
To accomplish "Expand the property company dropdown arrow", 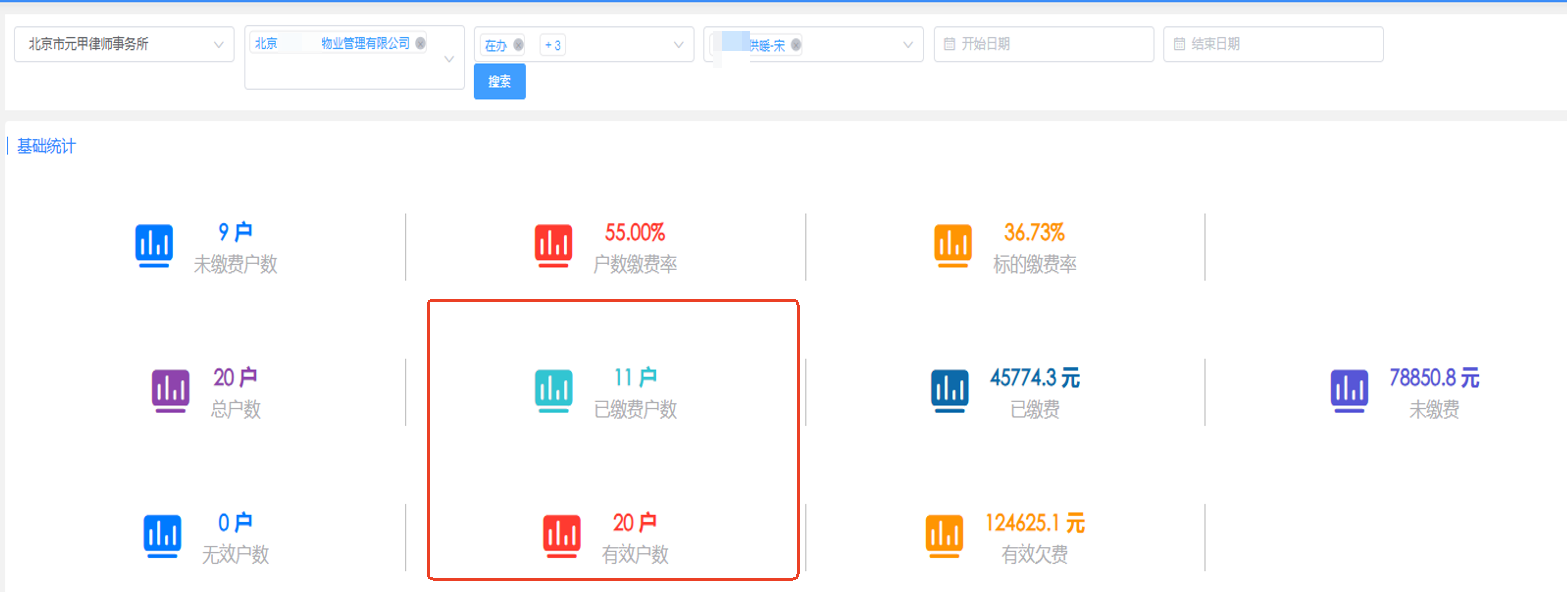I will [x=449, y=58].
